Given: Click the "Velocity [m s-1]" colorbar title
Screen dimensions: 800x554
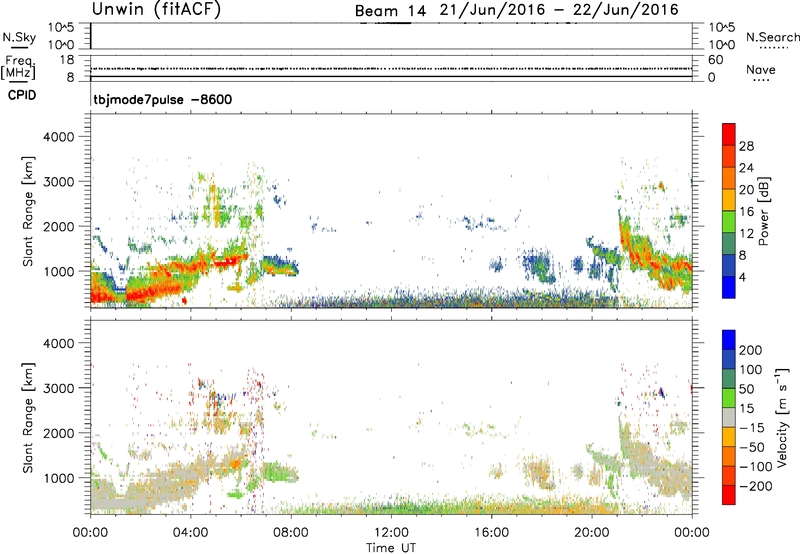Looking at the screenshot, I should tap(782, 417).
